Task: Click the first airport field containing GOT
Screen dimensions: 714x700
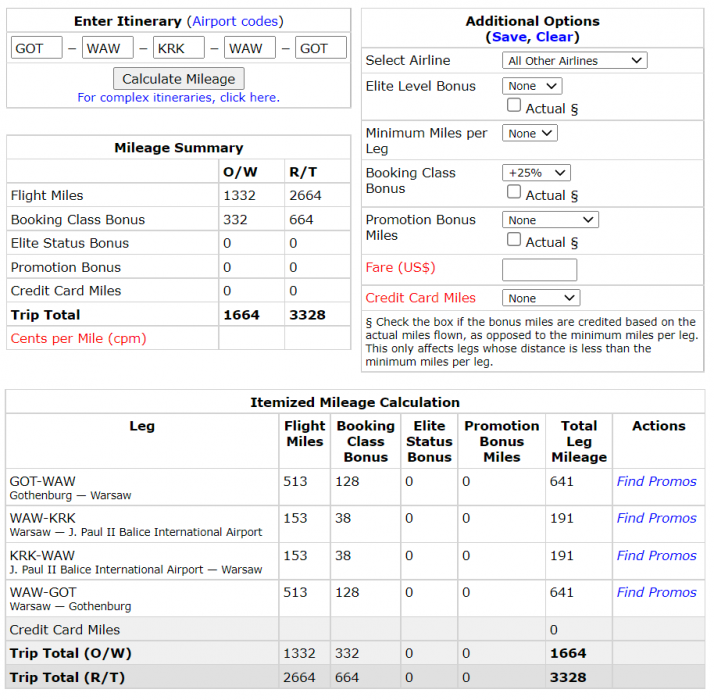Action: pyautogui.click(x=36, y=48)
